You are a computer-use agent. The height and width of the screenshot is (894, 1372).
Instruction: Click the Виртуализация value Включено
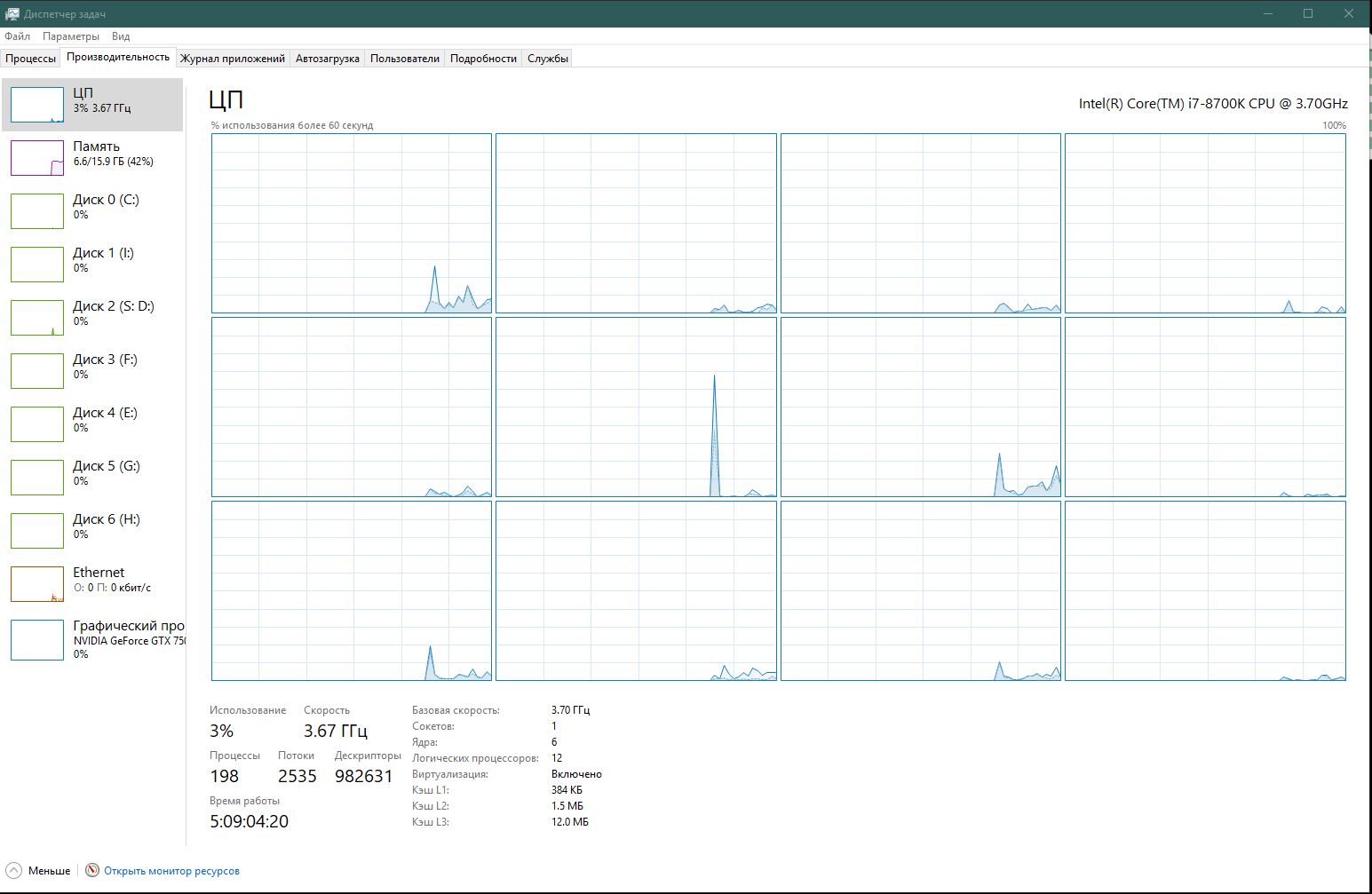(x=576, y=774)
